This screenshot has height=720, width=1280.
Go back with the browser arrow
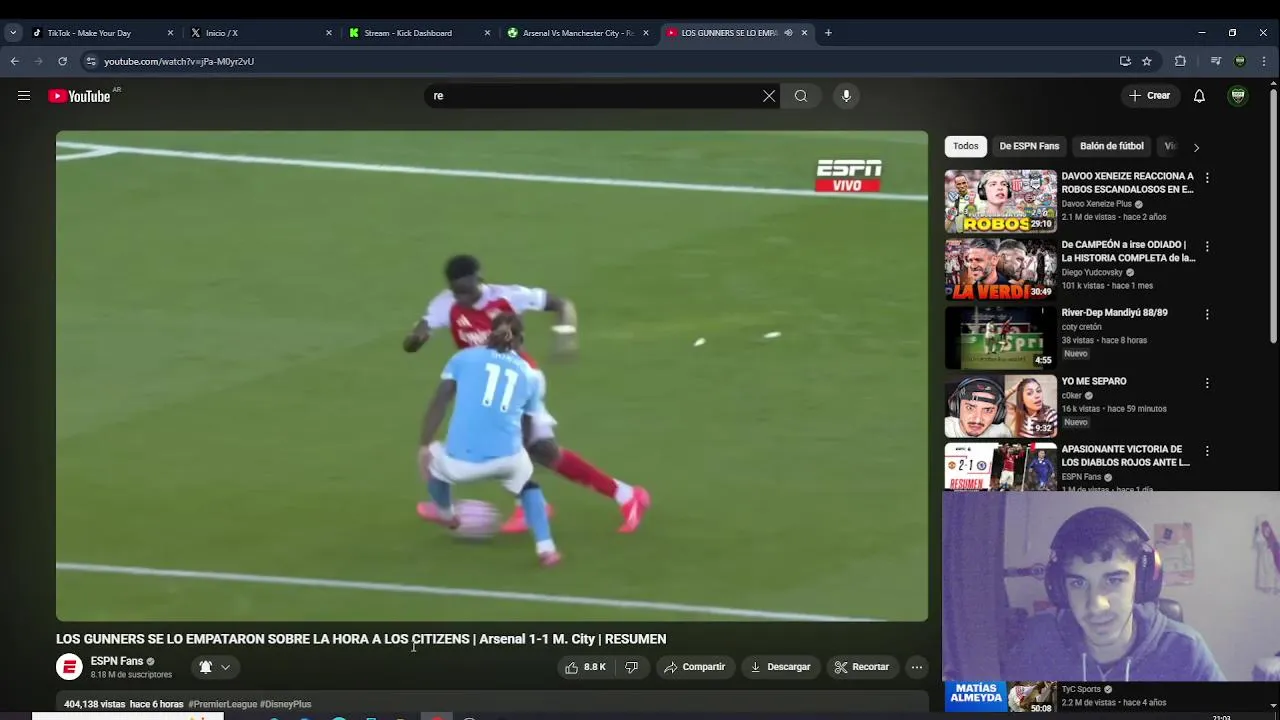[14, 61]
